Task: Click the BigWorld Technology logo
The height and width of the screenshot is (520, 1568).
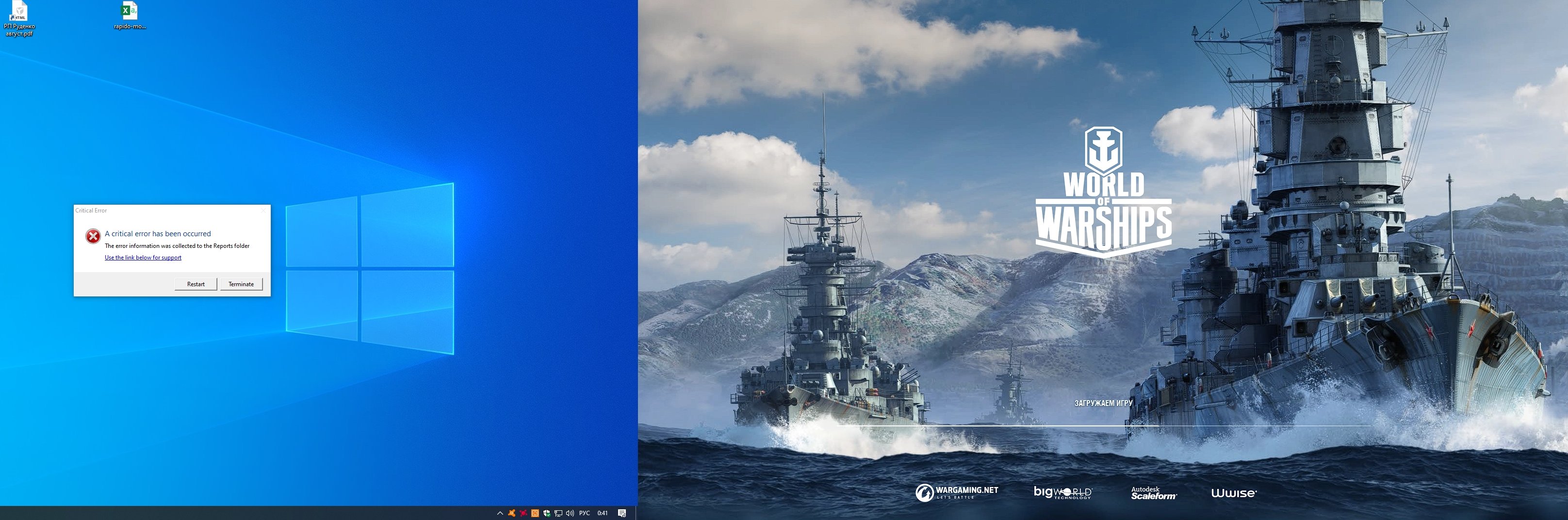Action: (1063, 493)
